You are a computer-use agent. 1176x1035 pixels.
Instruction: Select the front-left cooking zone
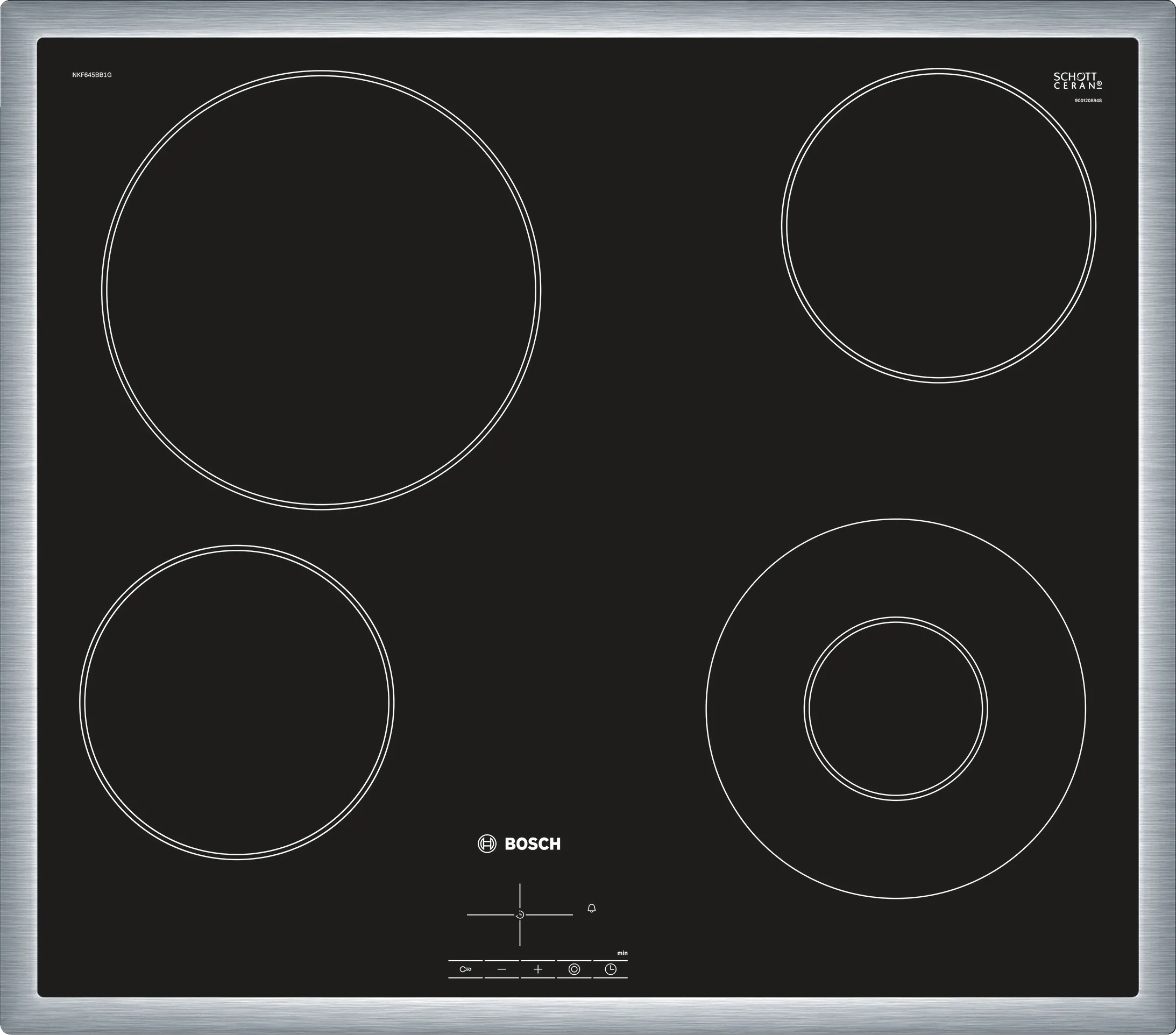click(237, 703)
